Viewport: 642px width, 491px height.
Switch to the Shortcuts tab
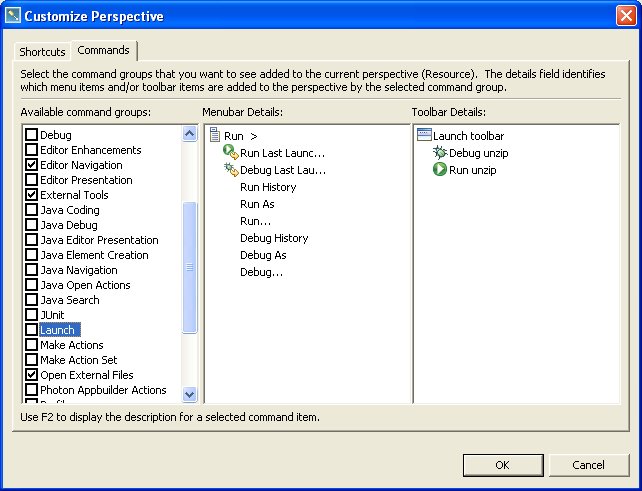tap(42, 51)
